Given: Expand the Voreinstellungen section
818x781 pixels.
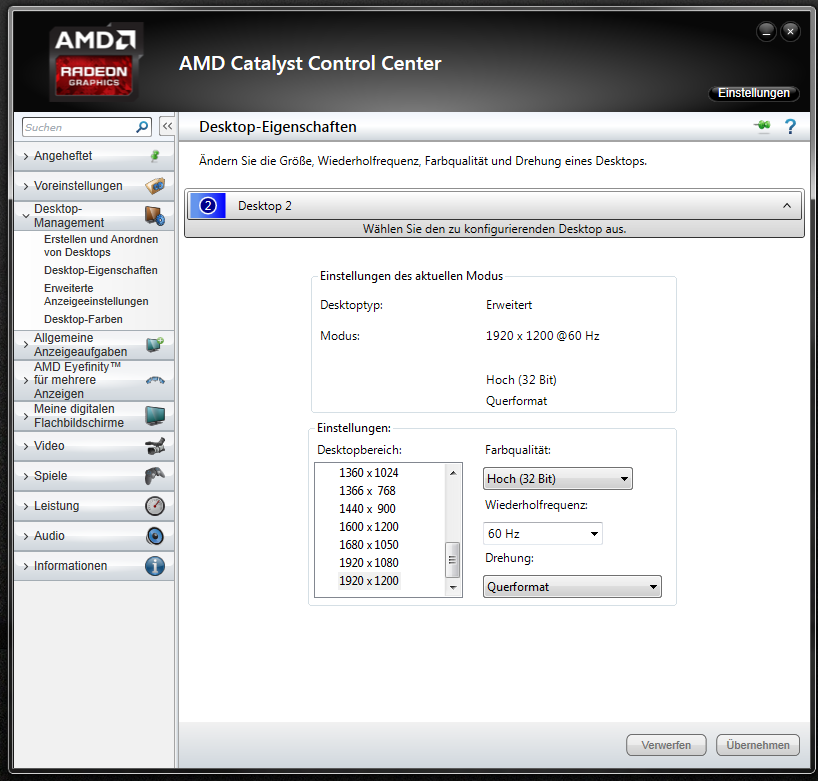Looking at the screenshot, I should click(26, 186).
